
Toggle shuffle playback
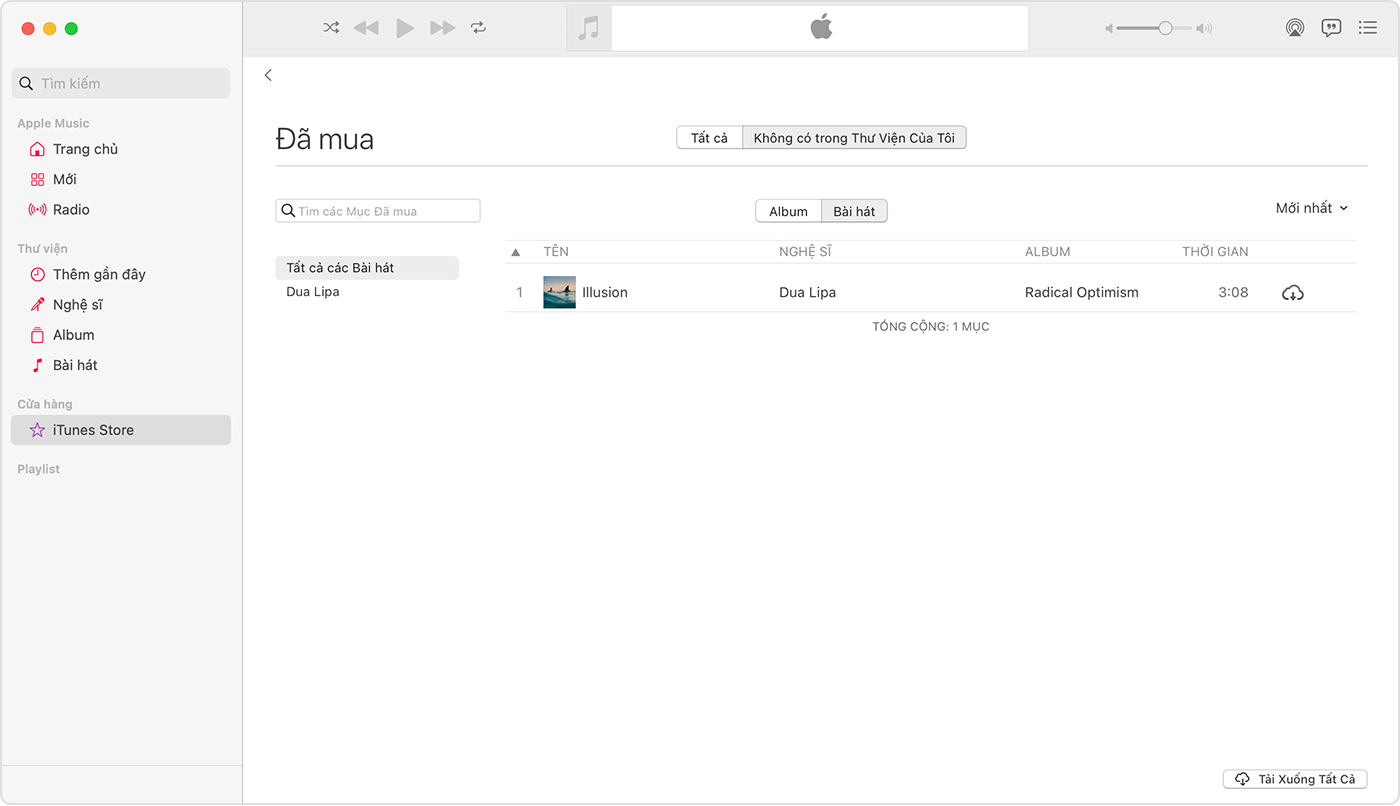pyautogui.click(x=331, y=28)
